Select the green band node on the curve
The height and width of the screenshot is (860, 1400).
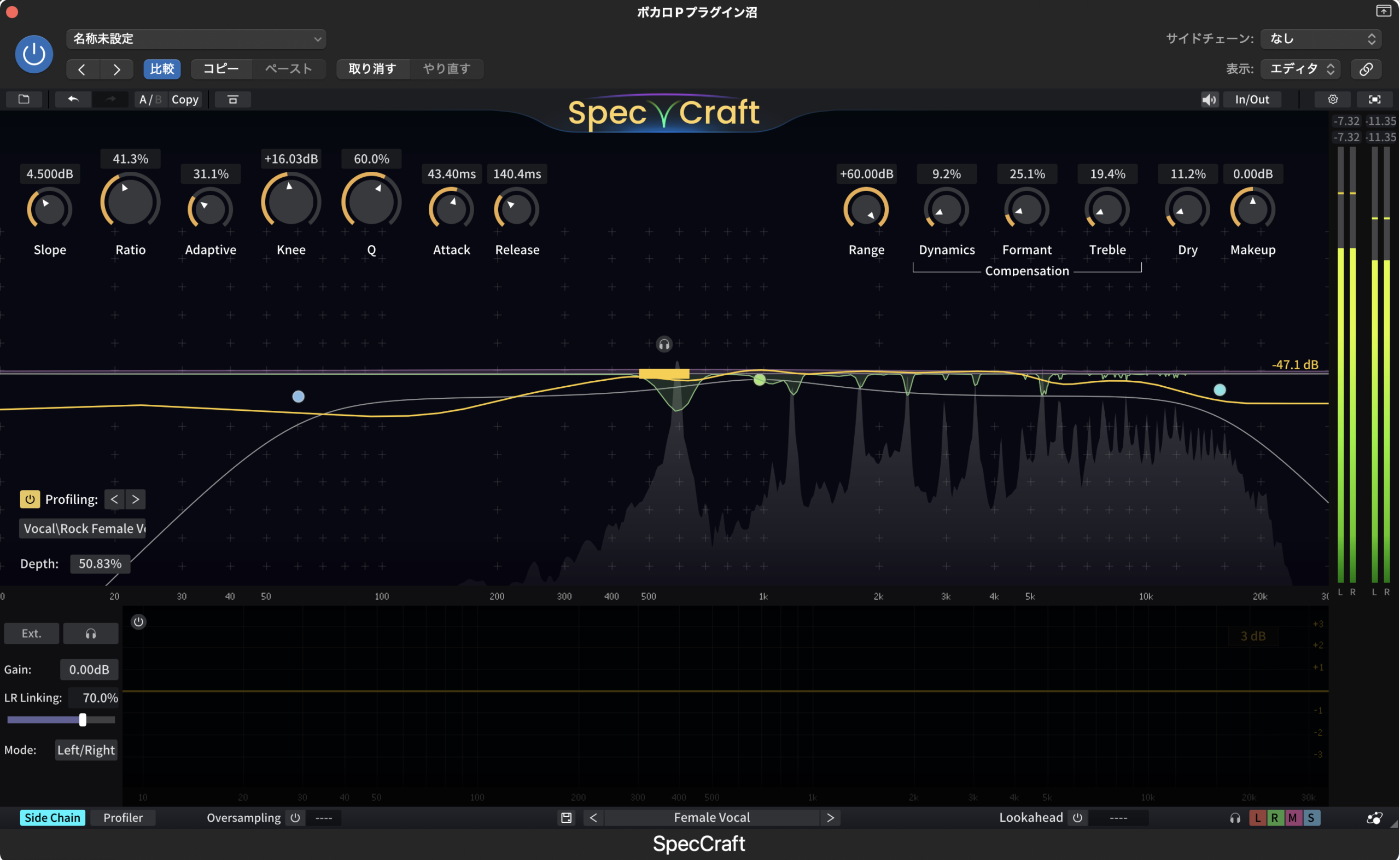(x=760, y=379)
